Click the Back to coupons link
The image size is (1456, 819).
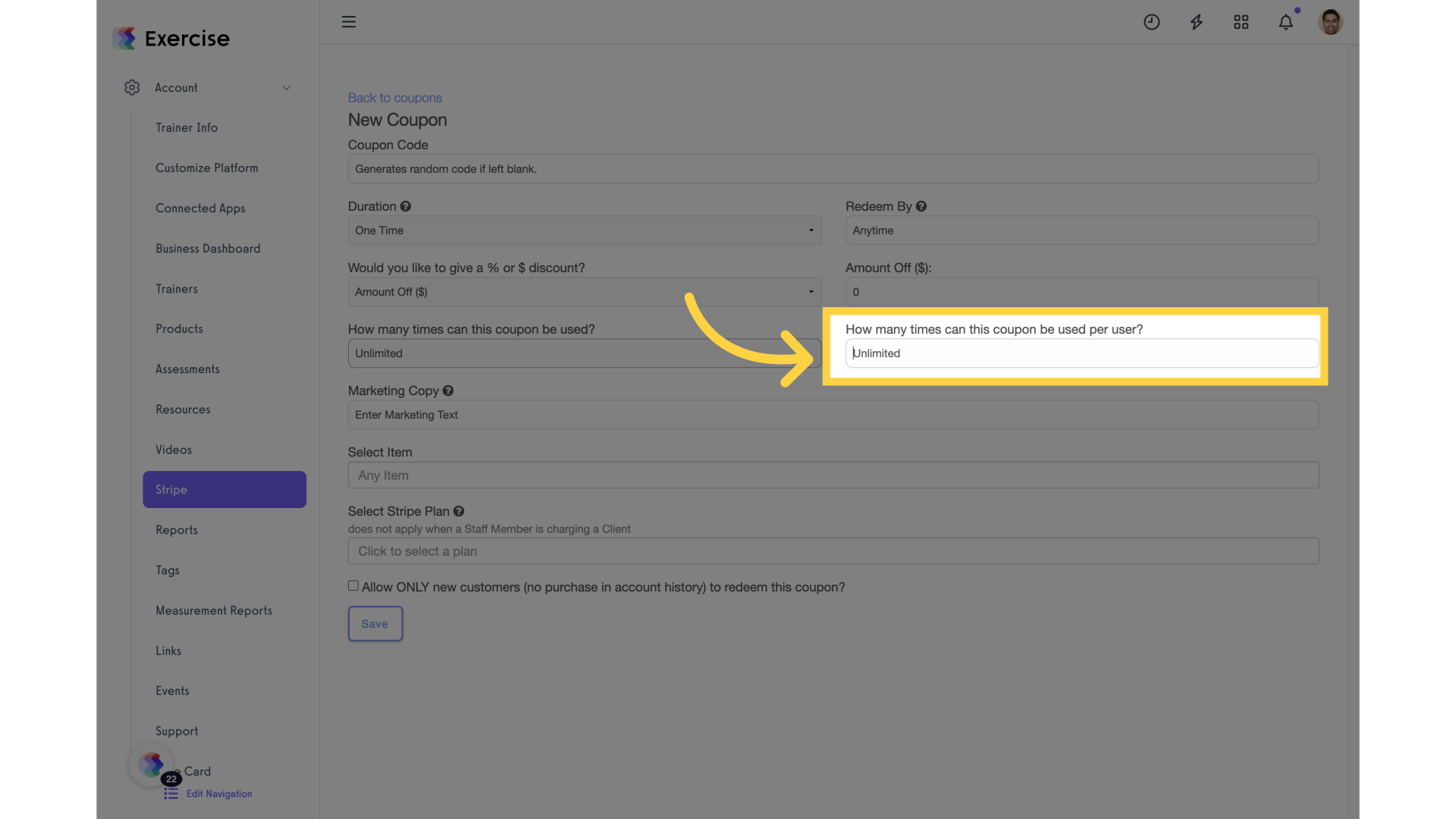[x=395, y=98]
